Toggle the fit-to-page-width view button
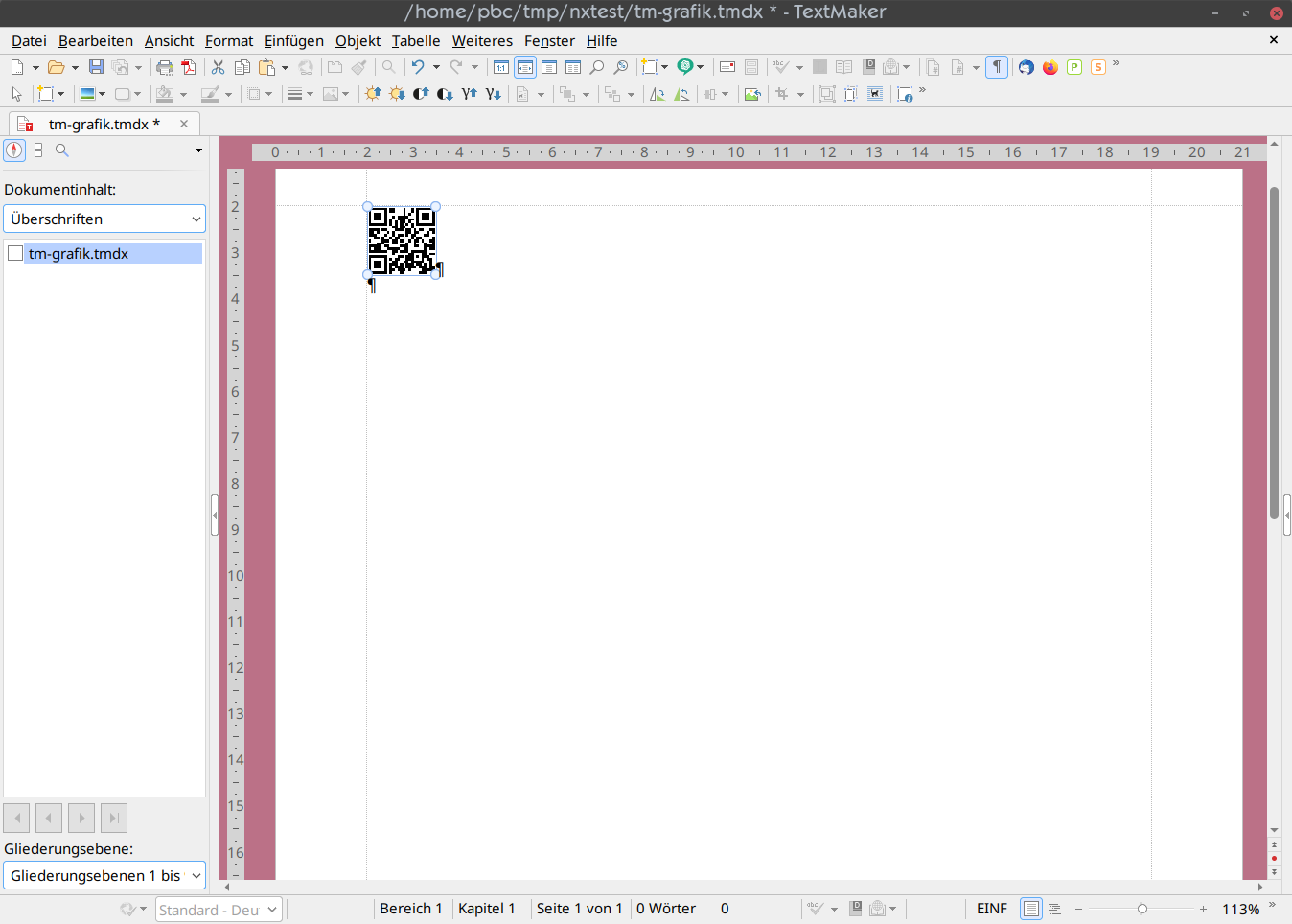The width and height of the screenshot is (1292, 924). click(x=525, y=67)
